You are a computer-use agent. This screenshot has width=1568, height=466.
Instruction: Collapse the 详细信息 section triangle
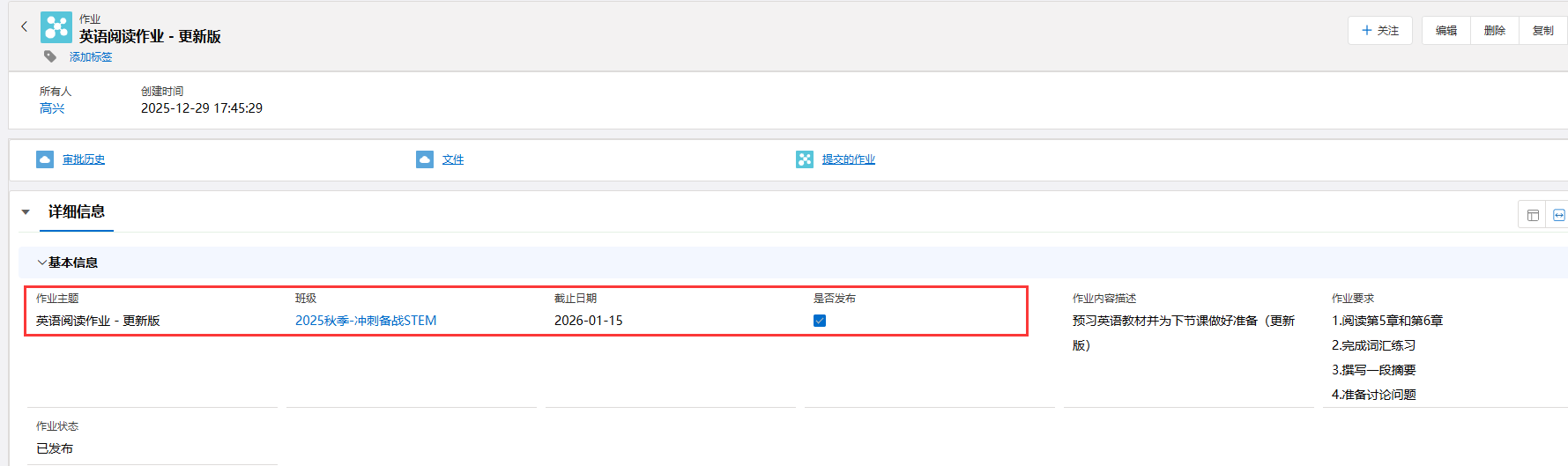click(x=26, y=211)
